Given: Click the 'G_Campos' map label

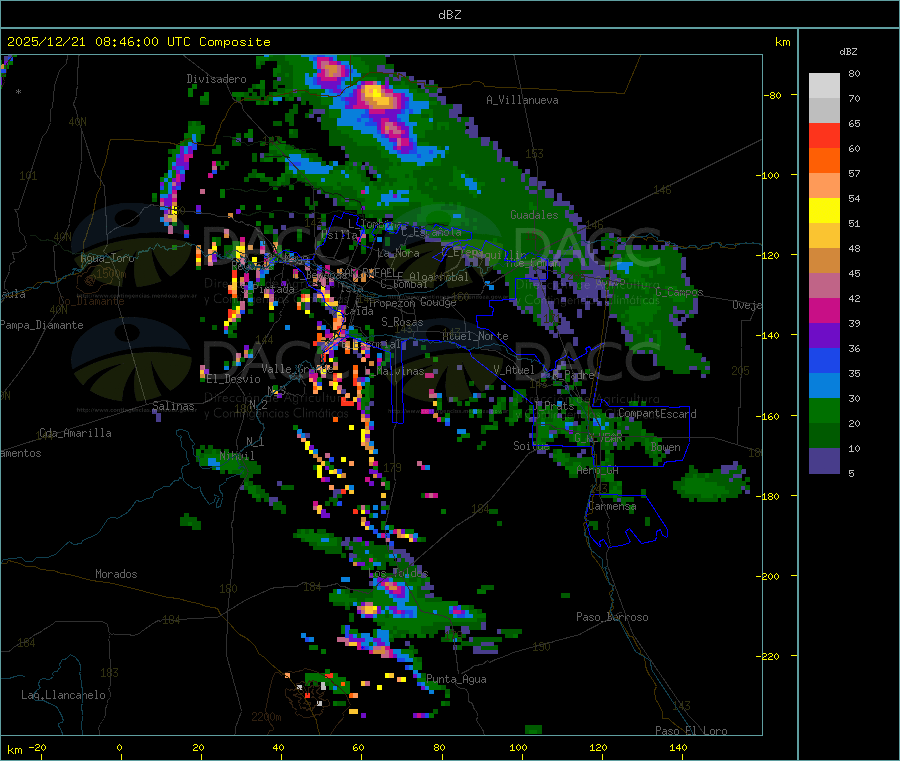Looking at the screenshot, I should tap(679, 292).
